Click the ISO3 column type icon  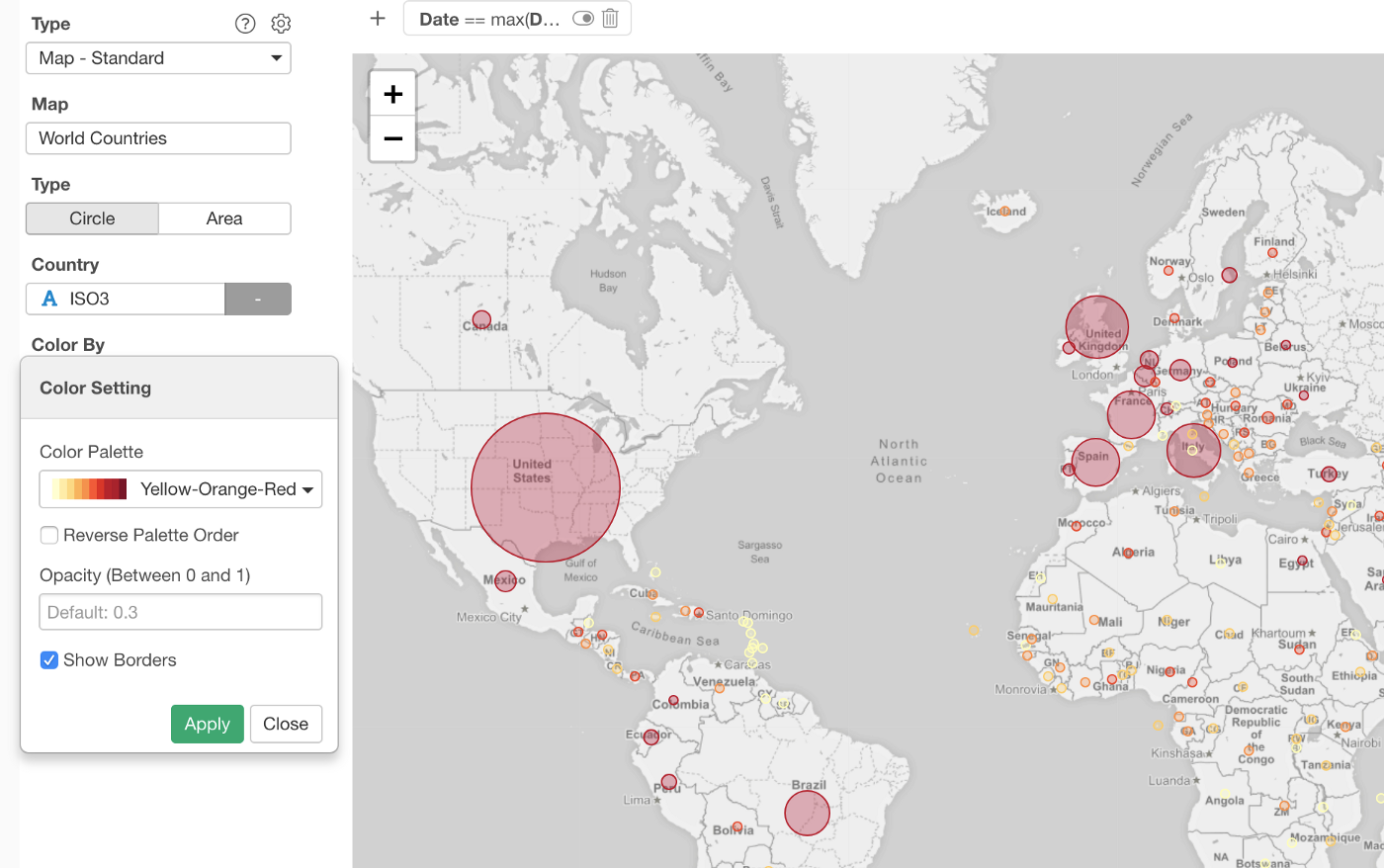pyautogui.click(x=49, y=299)
